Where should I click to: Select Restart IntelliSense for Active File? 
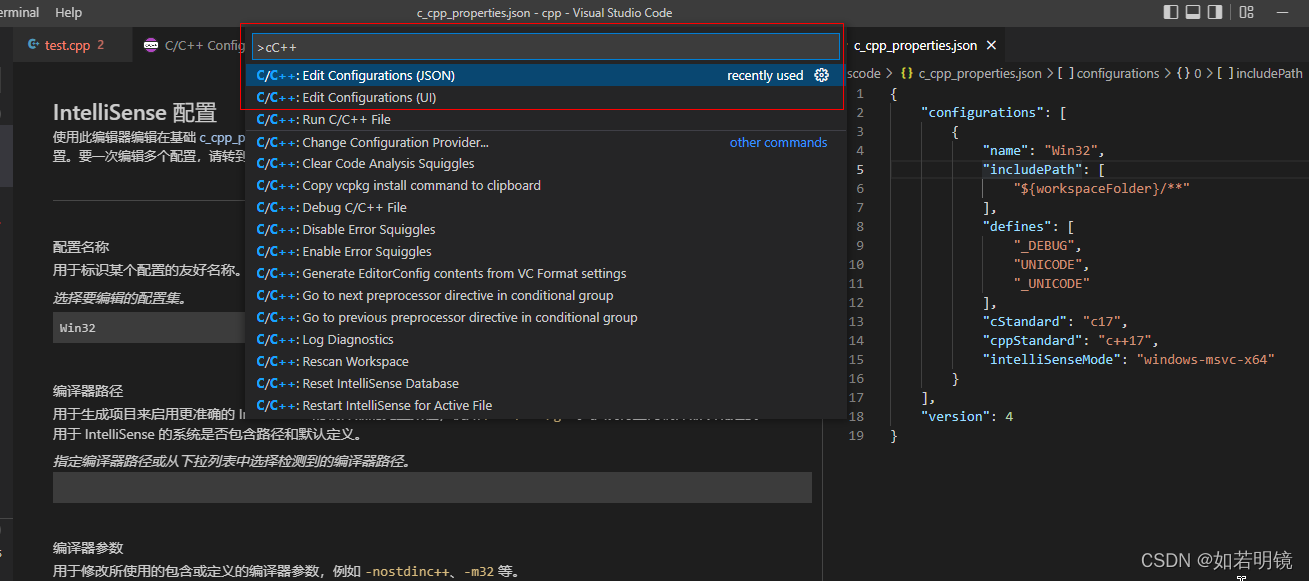click(545, 406)
